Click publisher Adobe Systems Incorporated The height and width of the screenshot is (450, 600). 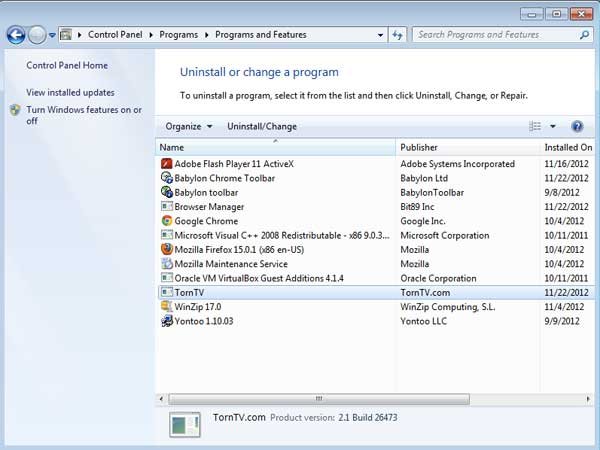(x=457, y=164)
